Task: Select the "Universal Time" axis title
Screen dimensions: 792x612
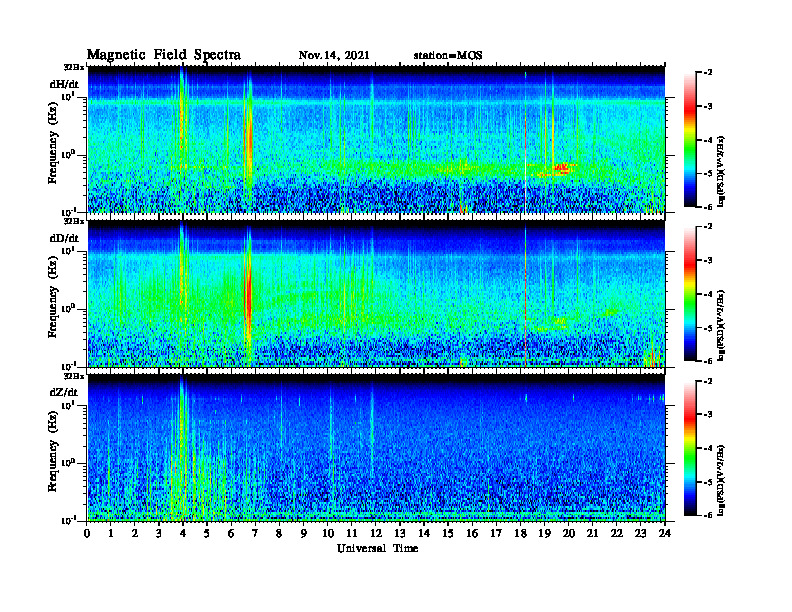Action: tap(377, 548)
